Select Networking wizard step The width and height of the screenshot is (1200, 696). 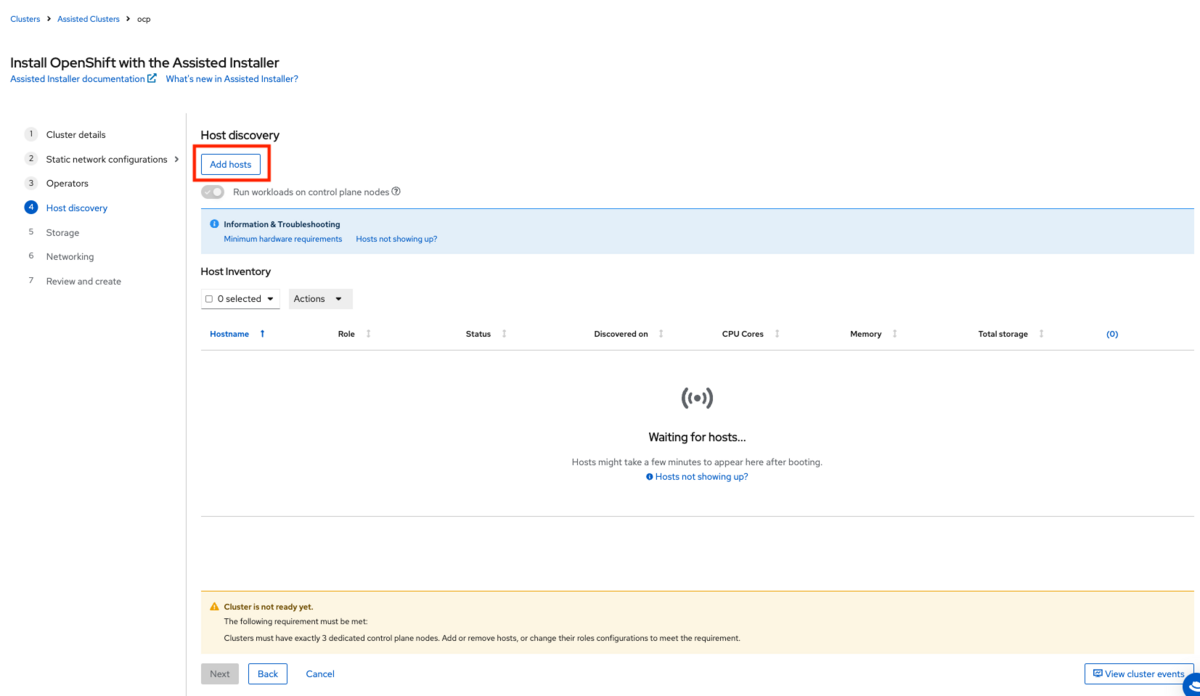click(x=70, y=257)
